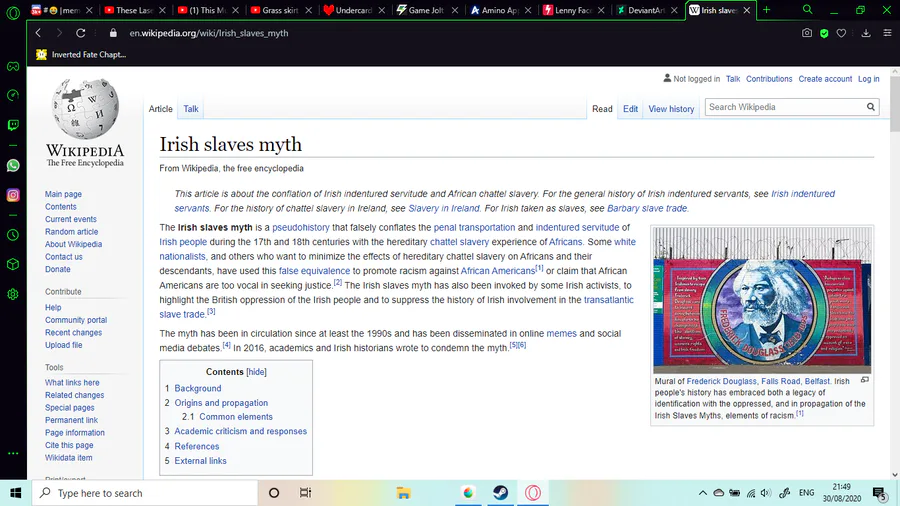Click the Wikipedia globe logo
Image resolution: width=900 pixels, height=506 pixels.
click(x=85, y=122)
